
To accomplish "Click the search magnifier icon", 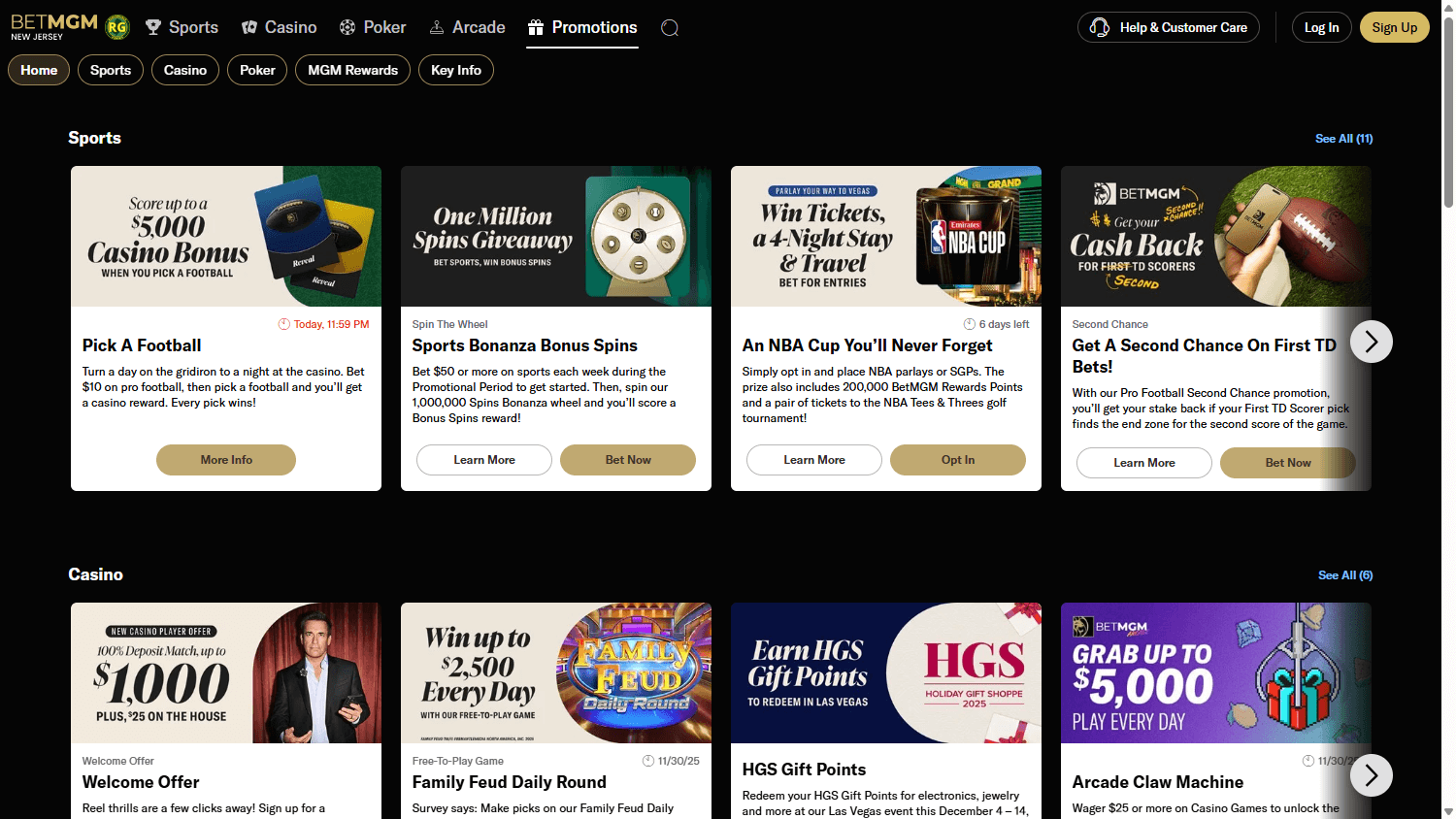I will click(669, 28).
